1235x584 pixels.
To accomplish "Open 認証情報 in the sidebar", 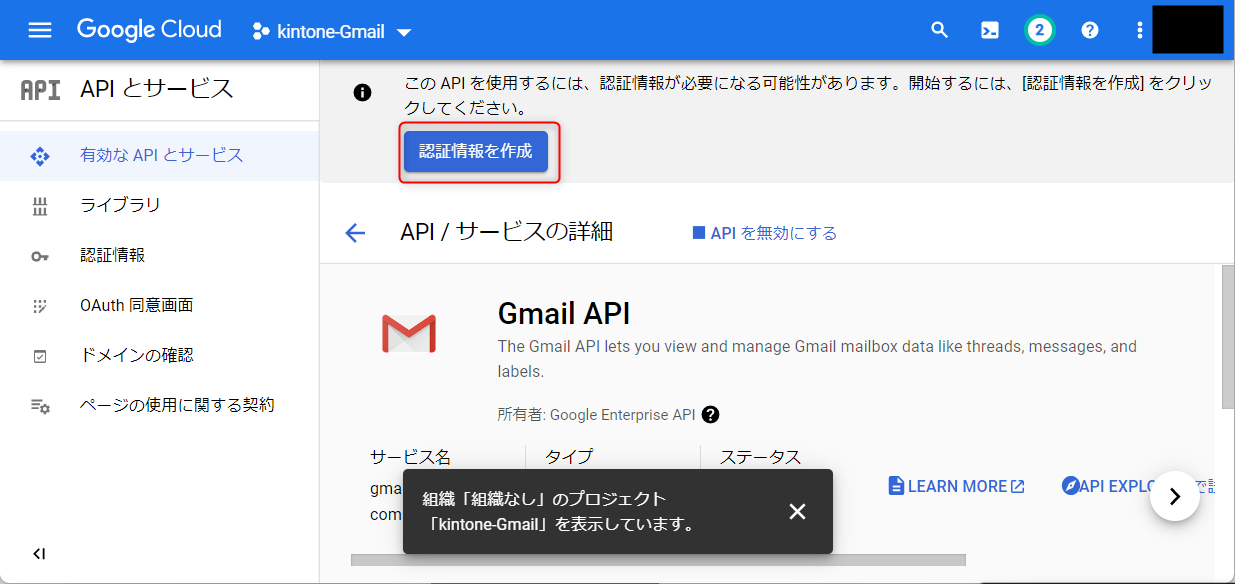I will point(112,255).
